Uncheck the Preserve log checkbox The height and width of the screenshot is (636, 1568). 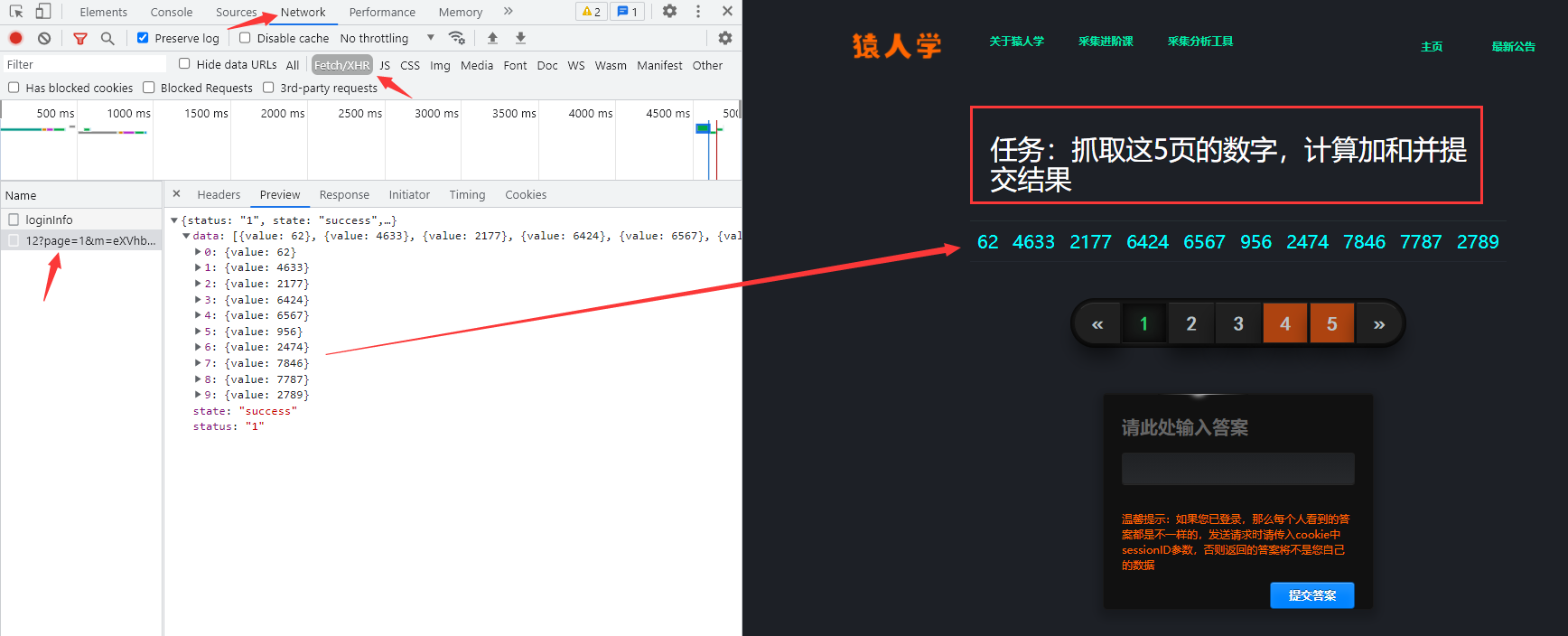pyautogui.click(x=143, y=38)
